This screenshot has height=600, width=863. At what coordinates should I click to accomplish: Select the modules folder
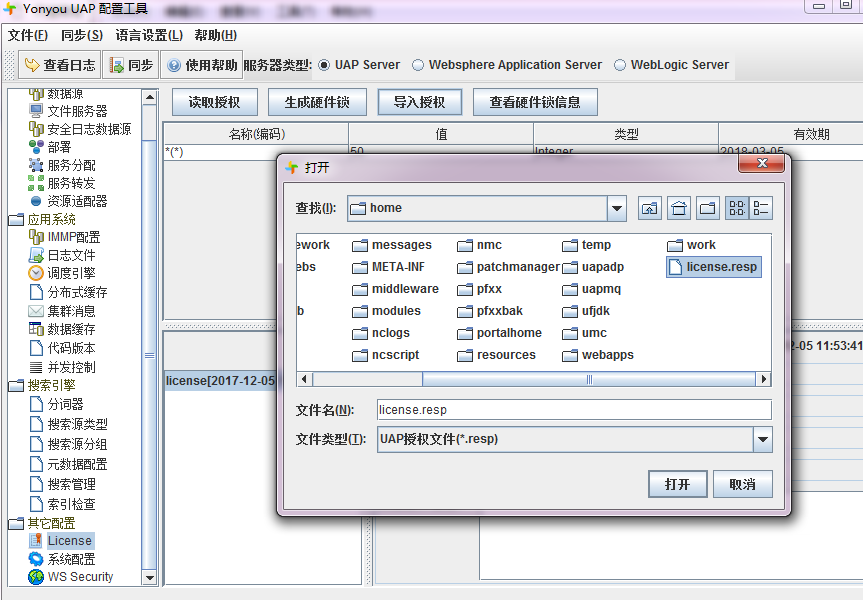386,311
